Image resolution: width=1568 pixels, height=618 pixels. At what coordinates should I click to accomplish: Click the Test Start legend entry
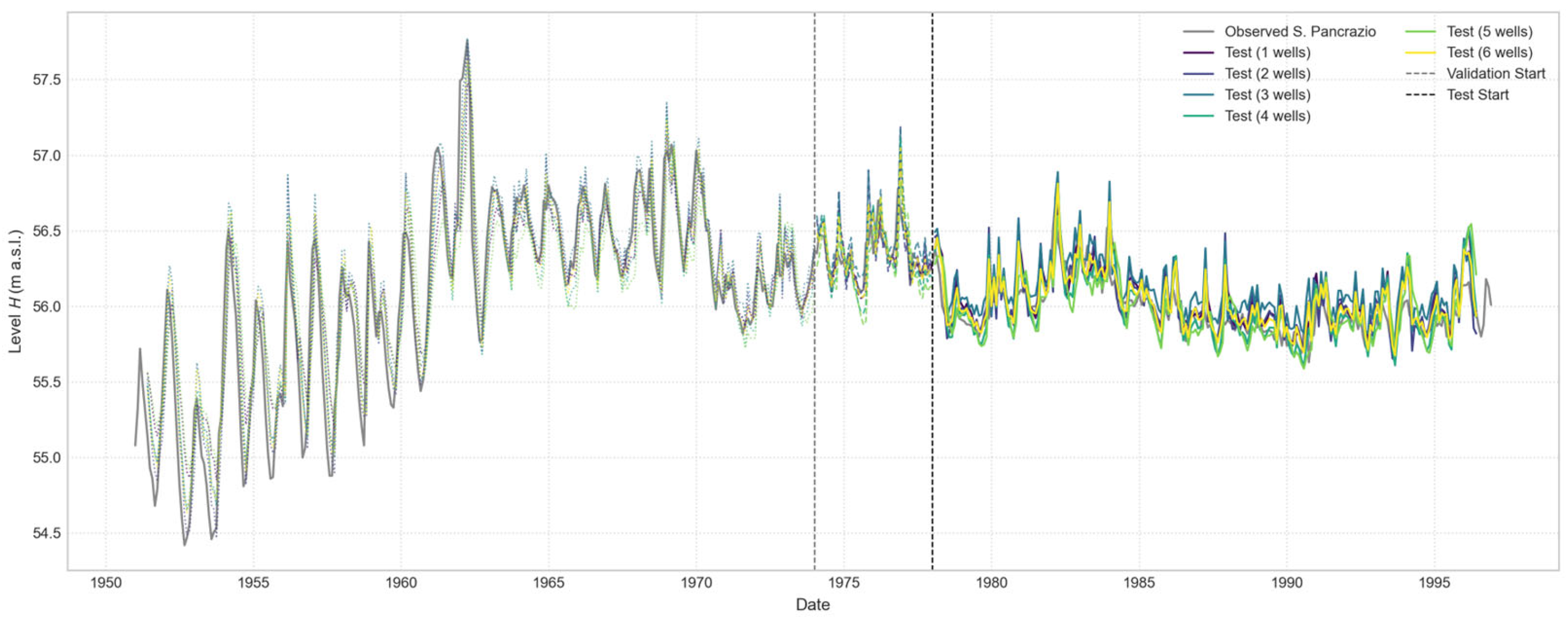(1478, 95)
